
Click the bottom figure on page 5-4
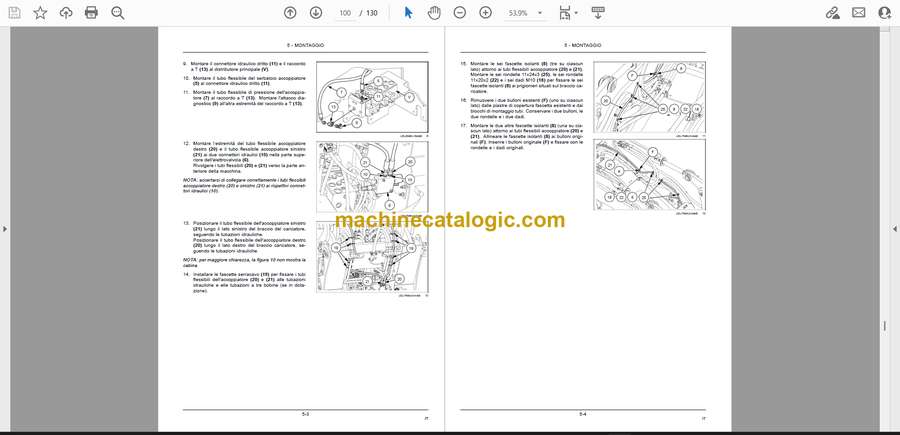(x=650, y=174)
